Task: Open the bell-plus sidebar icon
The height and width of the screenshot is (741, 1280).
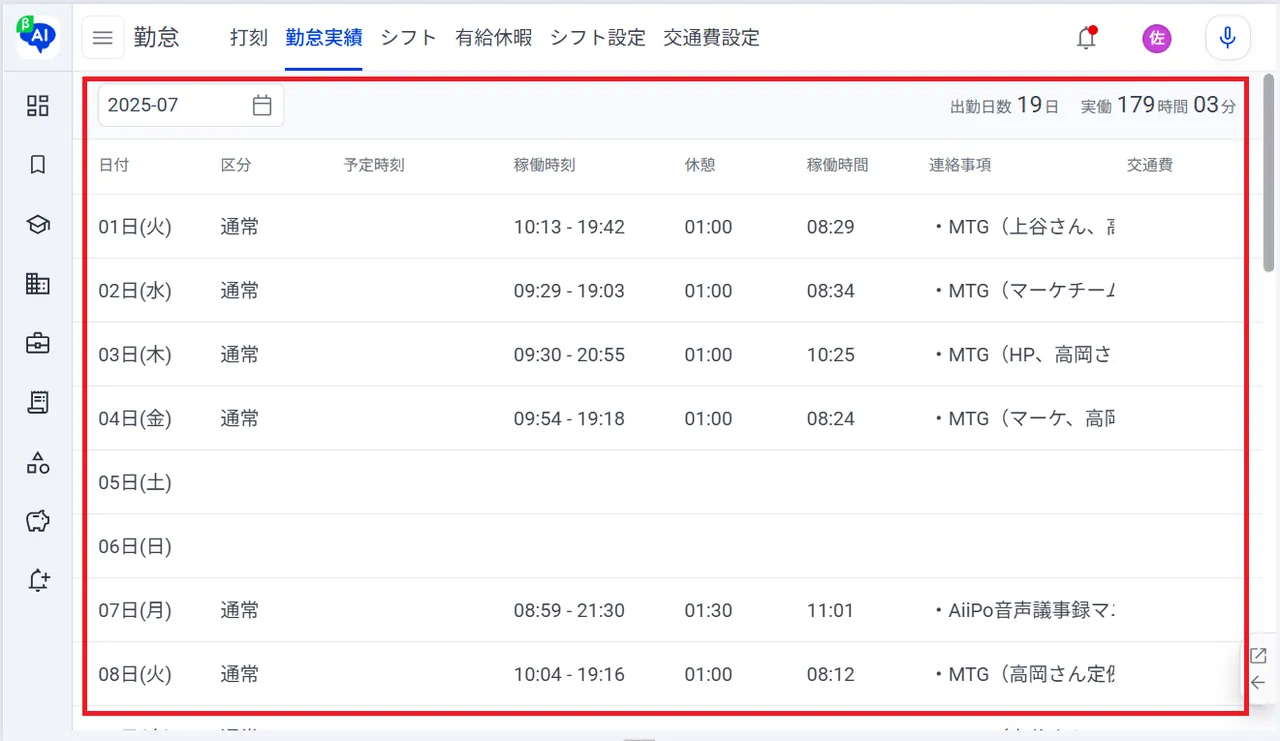Action: tap(38, 580)
